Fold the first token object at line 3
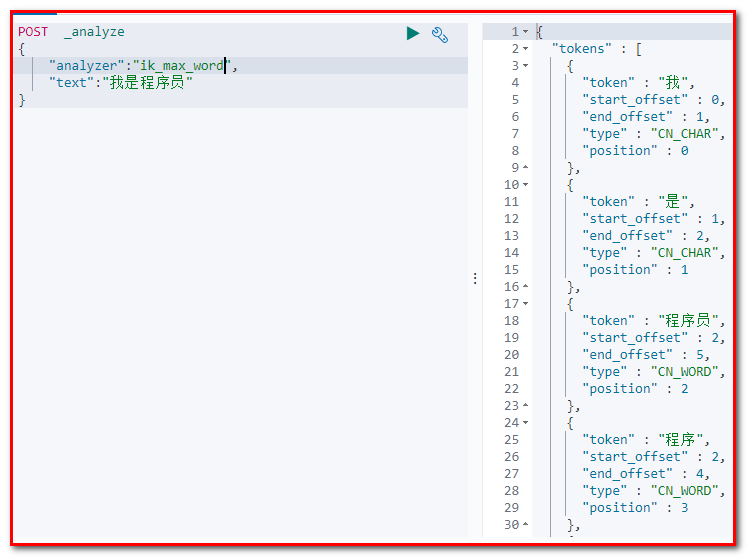 [526, 66]
